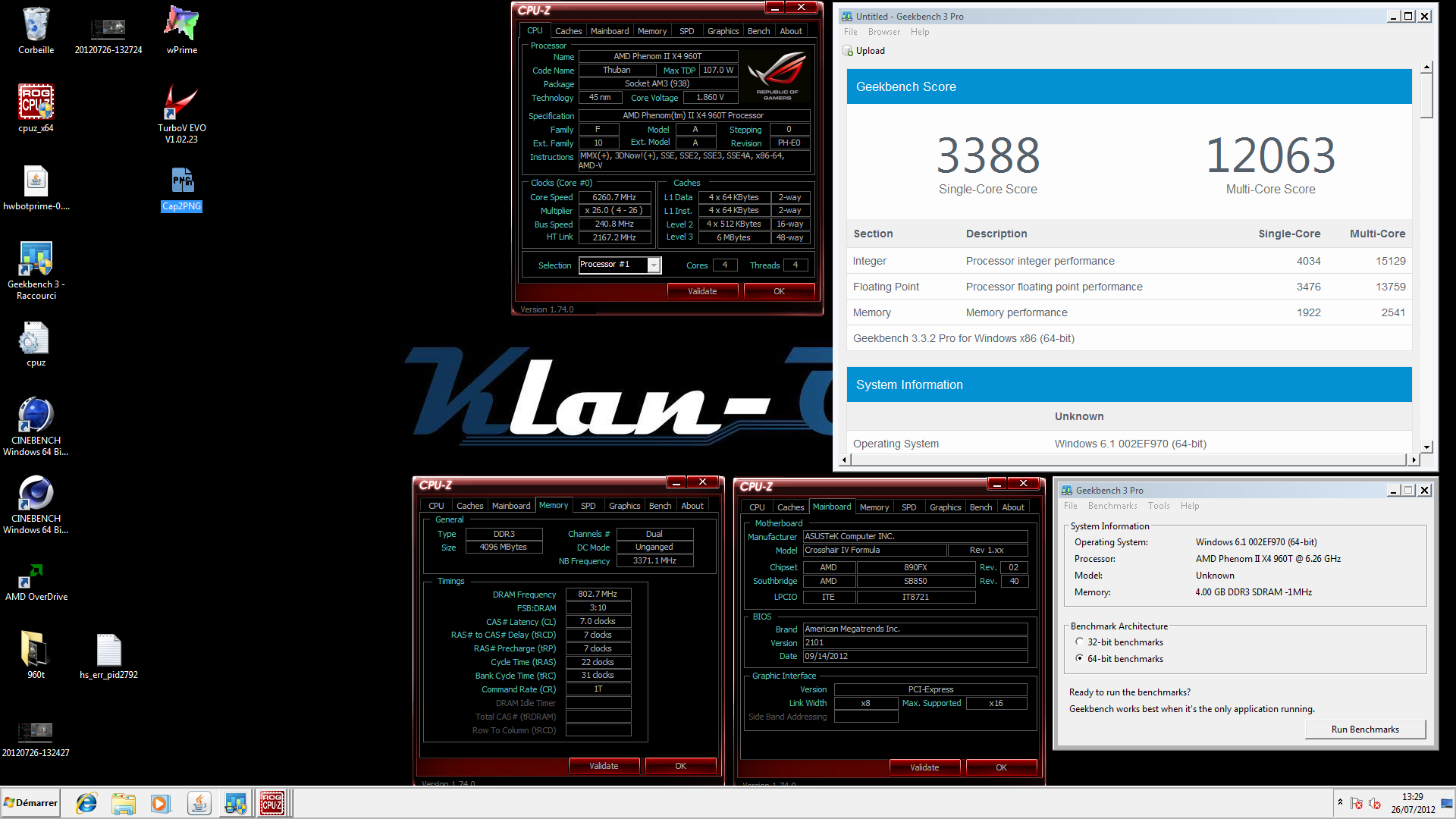The height and width of the screenshot is (819, 1456).
Task: Show hidden system tray icons arrow
Action: point(1340,802)
